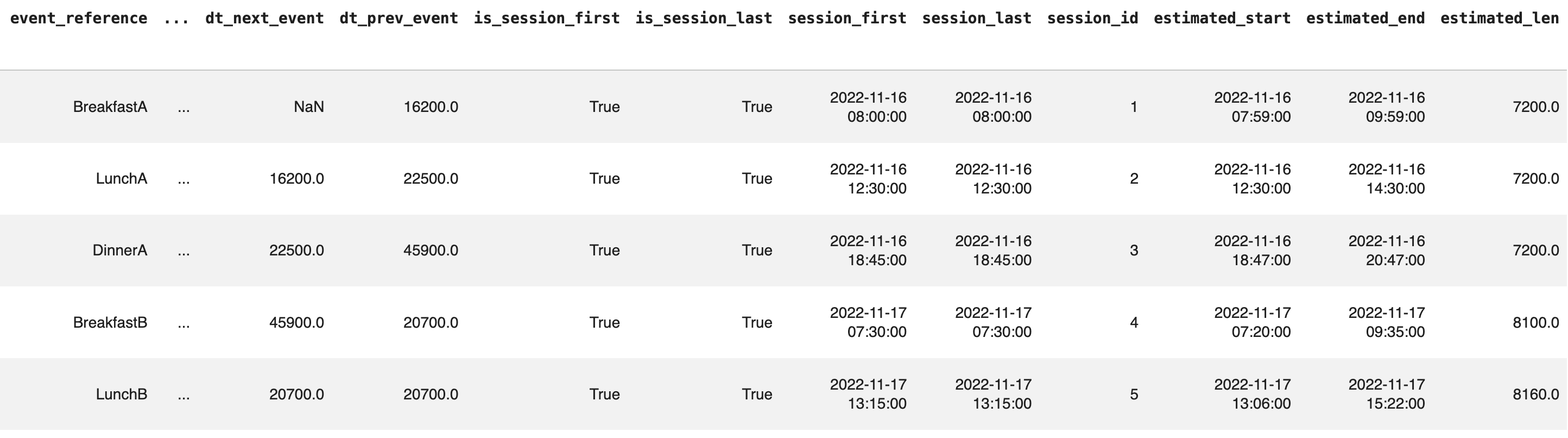Click the NaN value in dt_next_event
The image size is (1568, 438).
[x=308, y=107]
